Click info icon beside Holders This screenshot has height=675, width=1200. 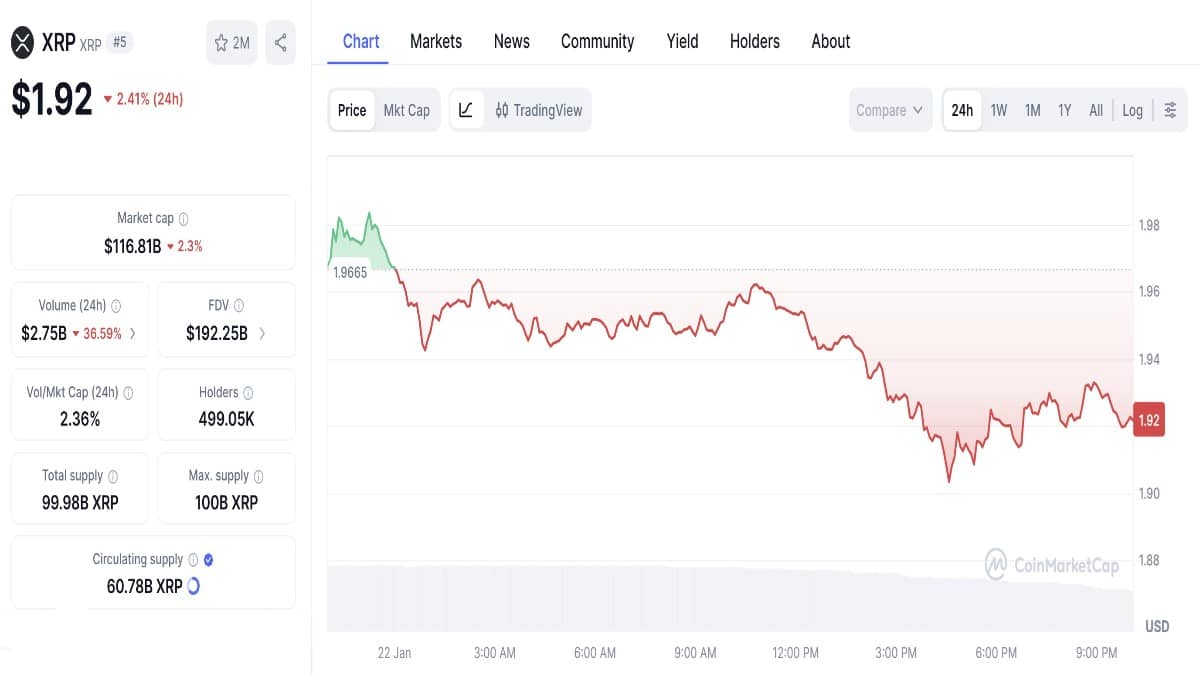tap(248, 393)
